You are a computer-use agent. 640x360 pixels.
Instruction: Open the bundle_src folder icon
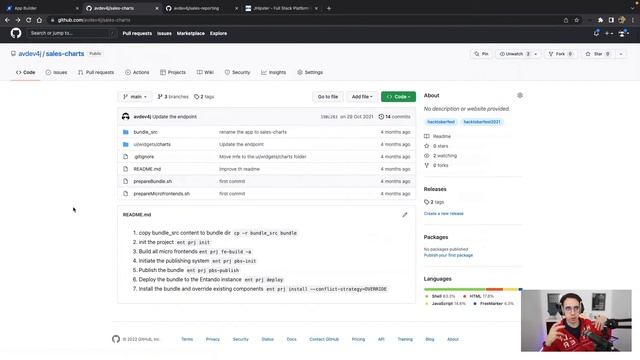[126, 132]
